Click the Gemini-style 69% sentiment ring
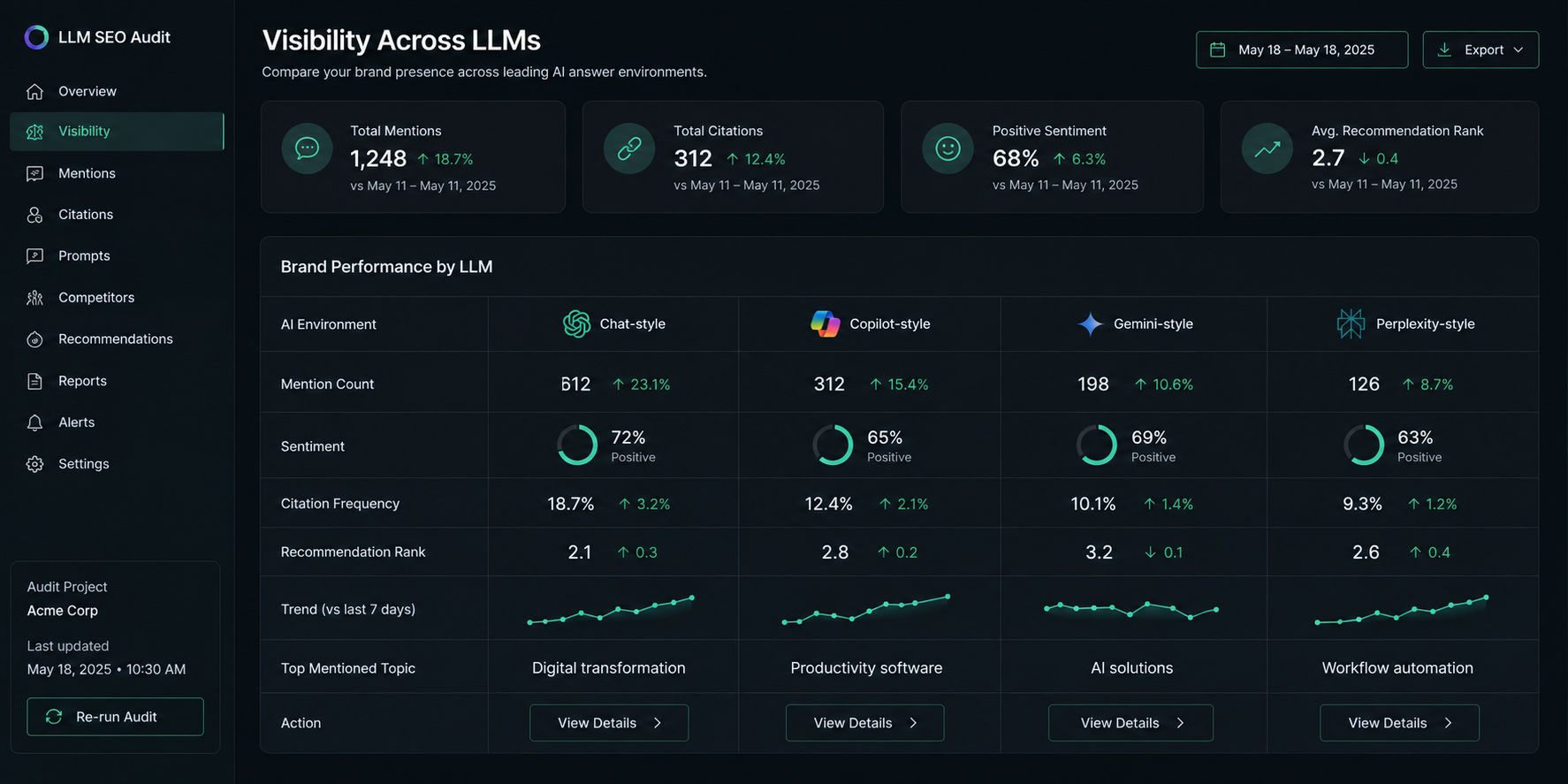The height and width of the screenshot is (784, 1568). pyautogui.click(x=1097, y=445)
